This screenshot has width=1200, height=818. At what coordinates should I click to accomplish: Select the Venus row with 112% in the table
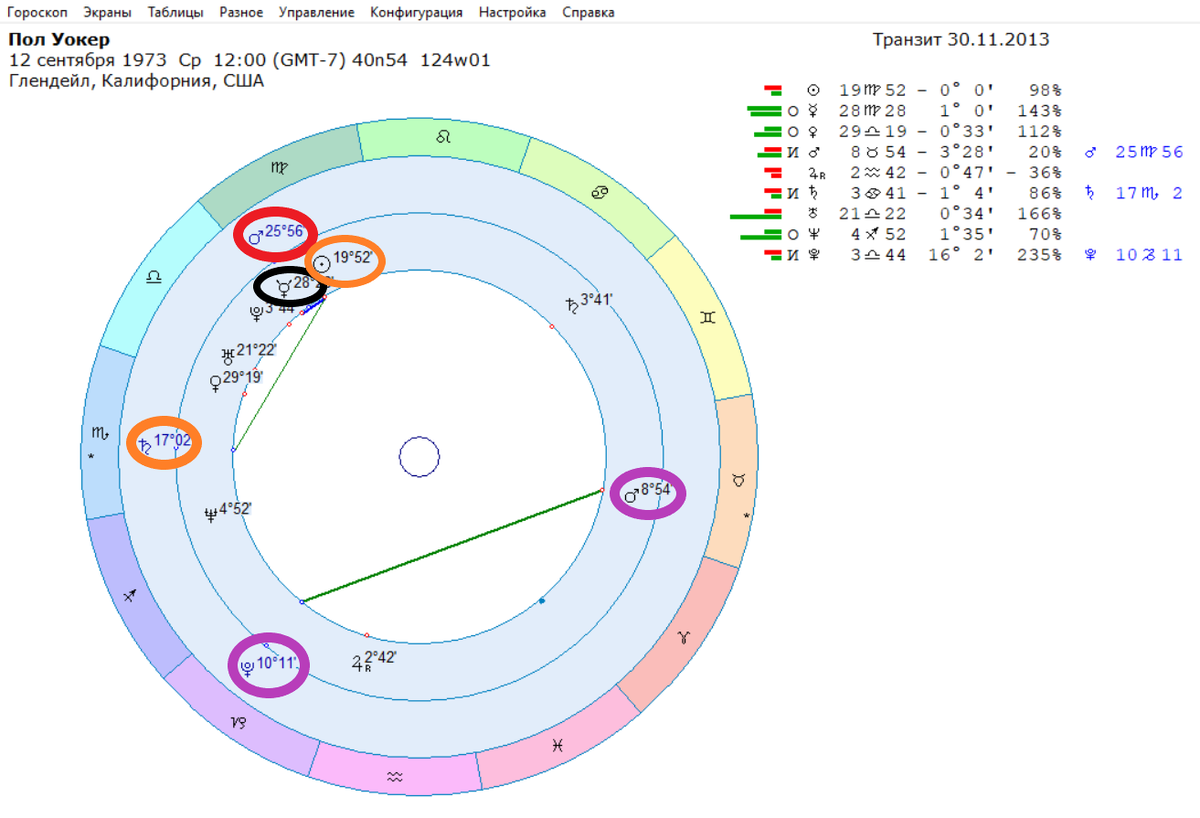click(907, 132)
